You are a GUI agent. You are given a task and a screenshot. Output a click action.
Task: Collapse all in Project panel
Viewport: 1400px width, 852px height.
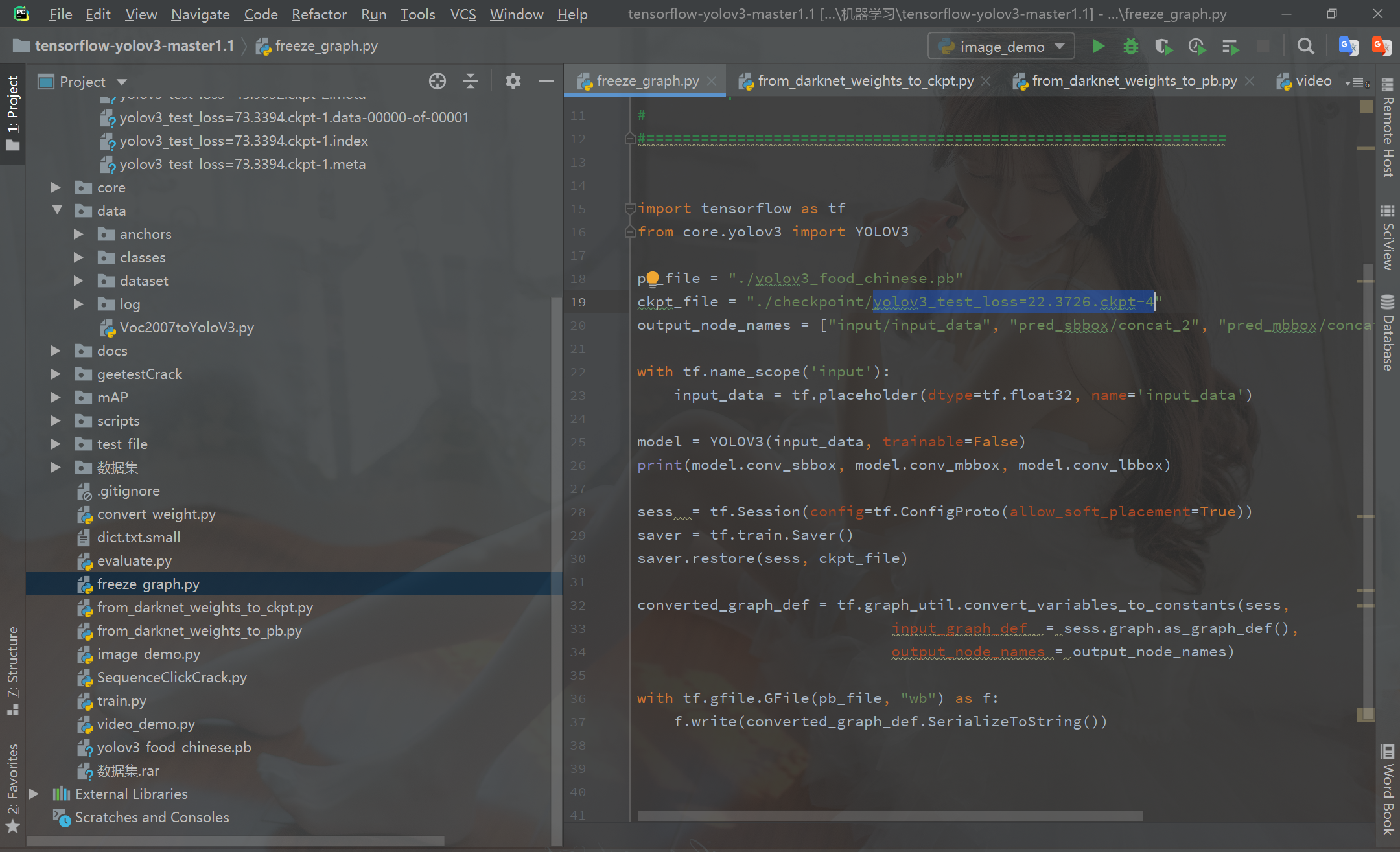[471, 81]
